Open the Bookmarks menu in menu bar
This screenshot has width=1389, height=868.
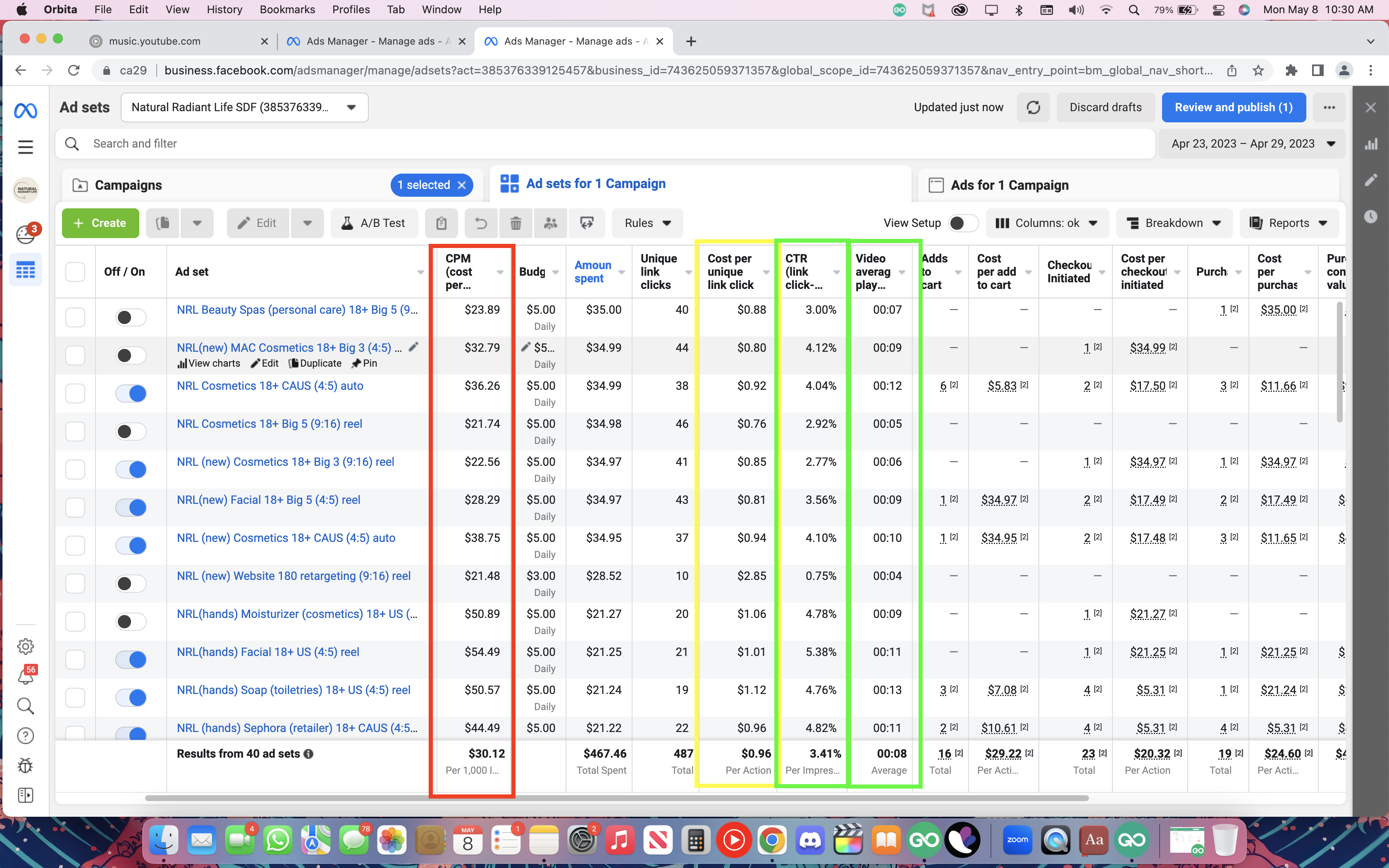287,10
